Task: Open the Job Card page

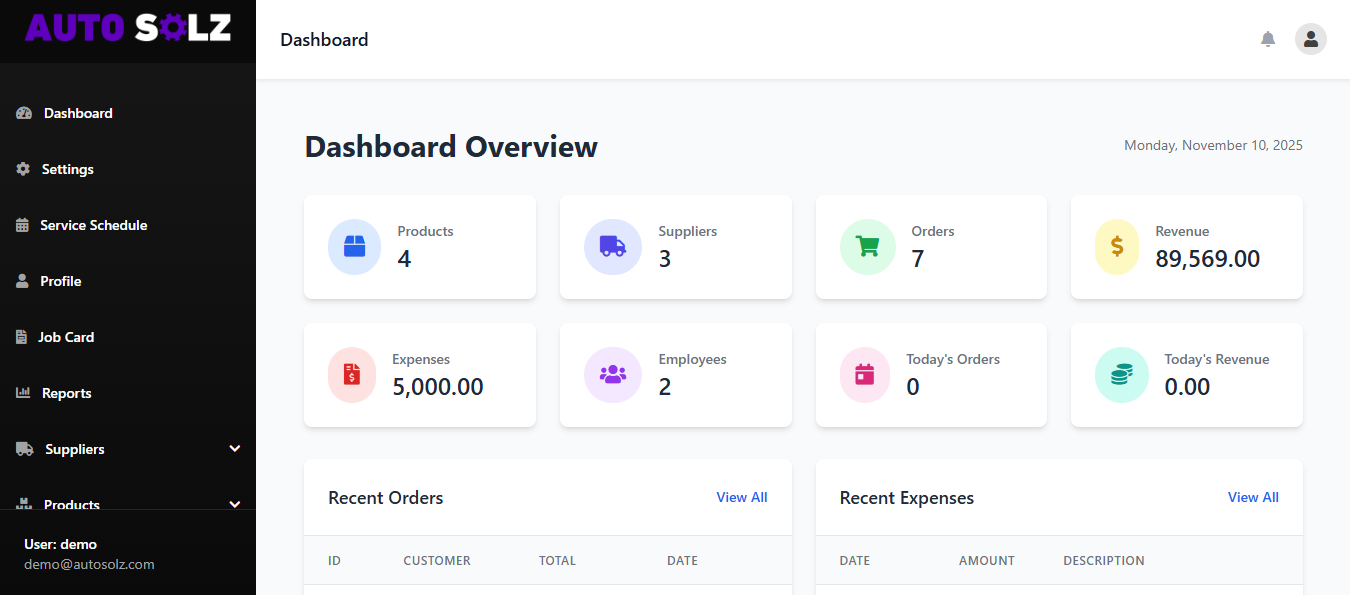Action: [66, 337]
